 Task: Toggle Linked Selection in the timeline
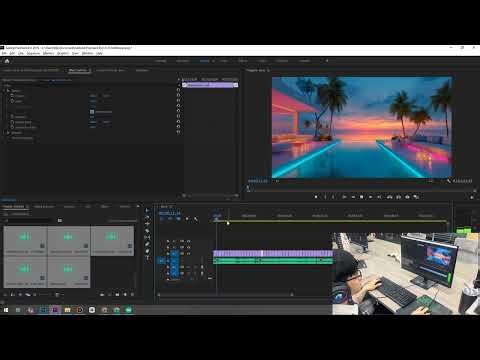coord(178,219)
